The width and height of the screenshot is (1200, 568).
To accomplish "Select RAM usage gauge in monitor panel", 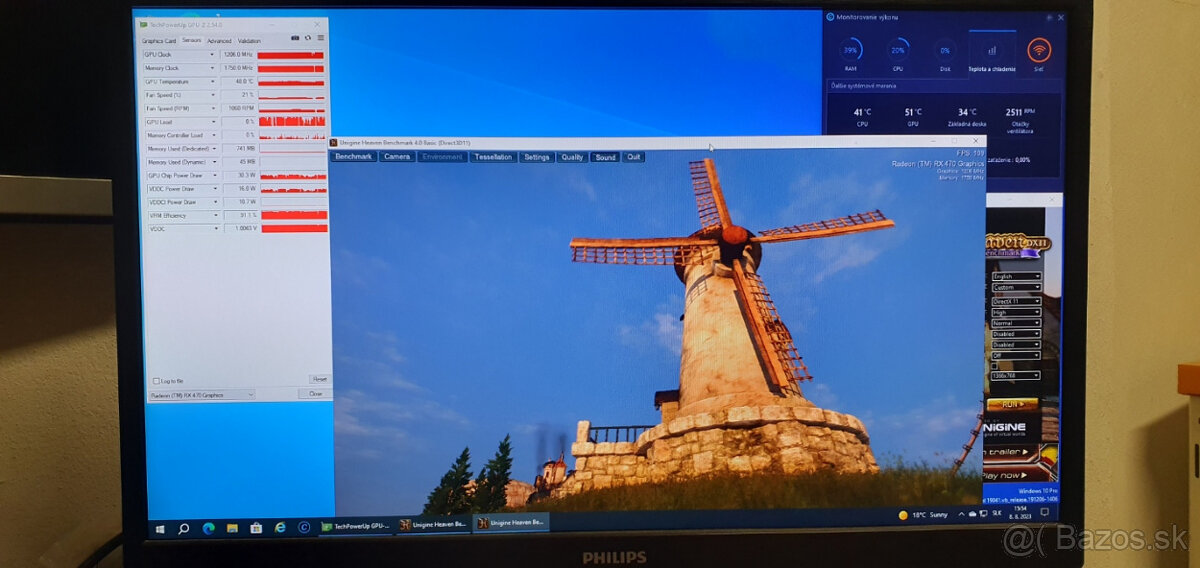I will [x=851, y=50].
